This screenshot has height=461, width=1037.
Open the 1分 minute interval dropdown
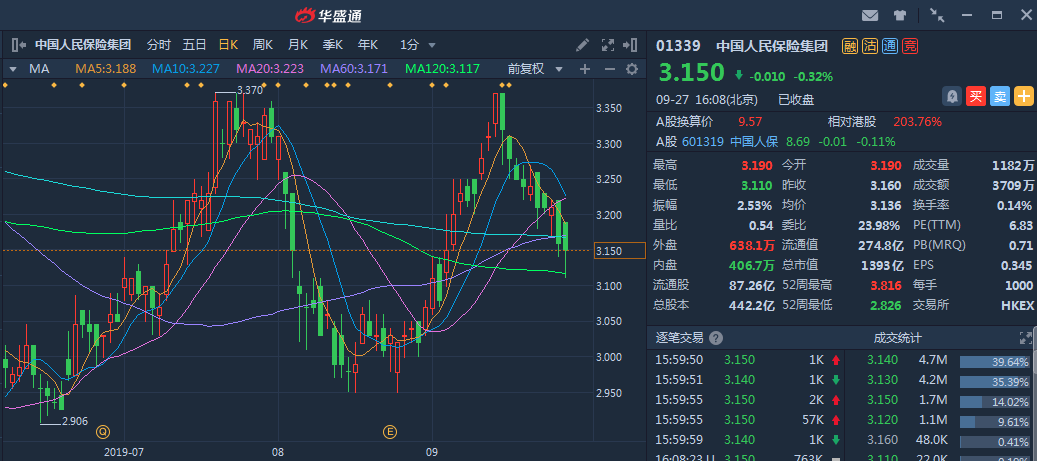[418, 45]
